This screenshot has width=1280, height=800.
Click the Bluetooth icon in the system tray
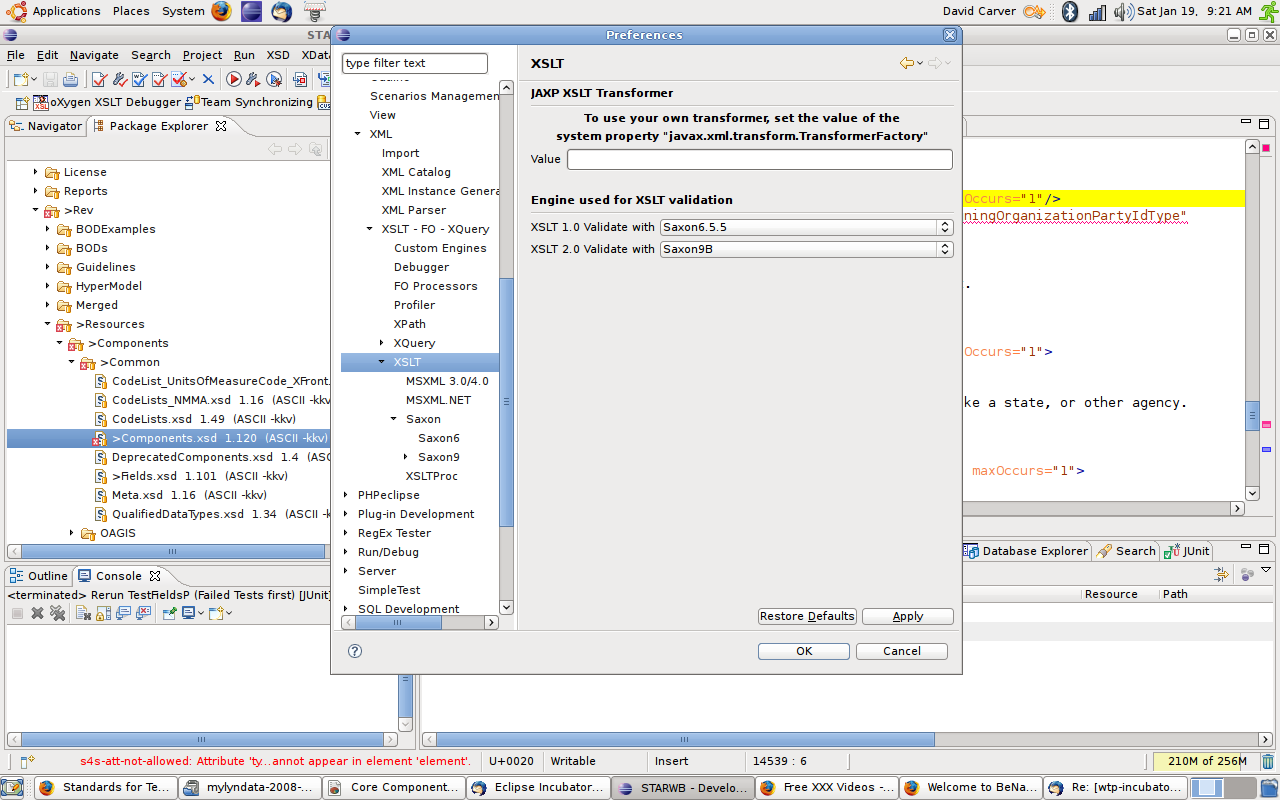(x=1069, y=12)
